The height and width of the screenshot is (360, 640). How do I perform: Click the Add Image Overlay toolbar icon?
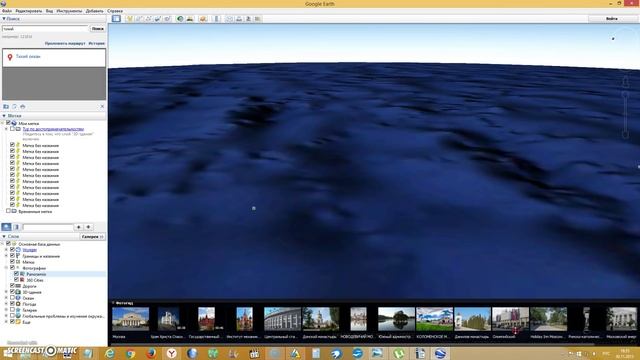[158, 19]
